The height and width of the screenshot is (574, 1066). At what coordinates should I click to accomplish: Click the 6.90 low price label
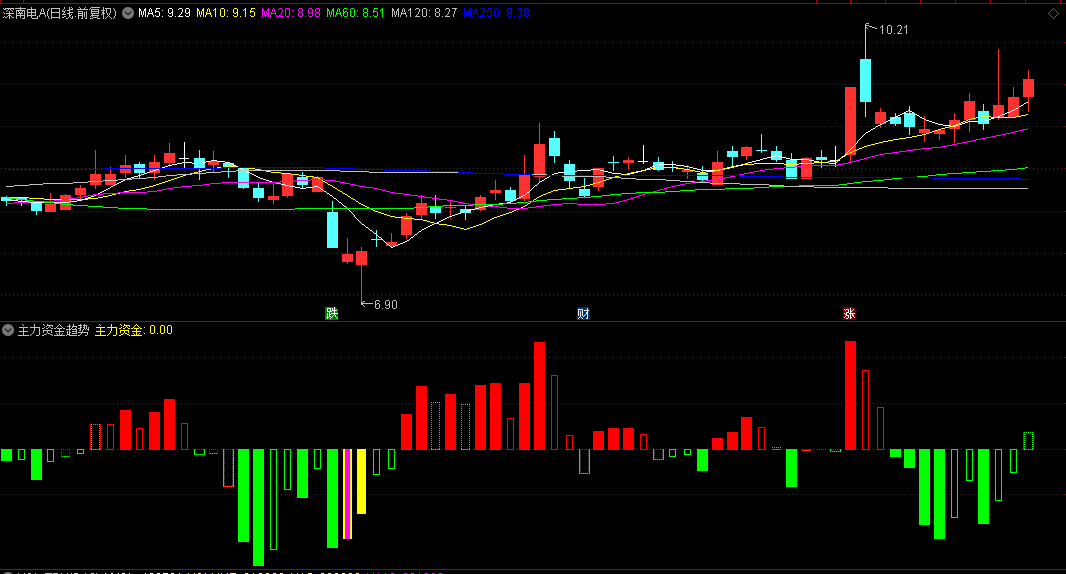(x=385, y=305)
